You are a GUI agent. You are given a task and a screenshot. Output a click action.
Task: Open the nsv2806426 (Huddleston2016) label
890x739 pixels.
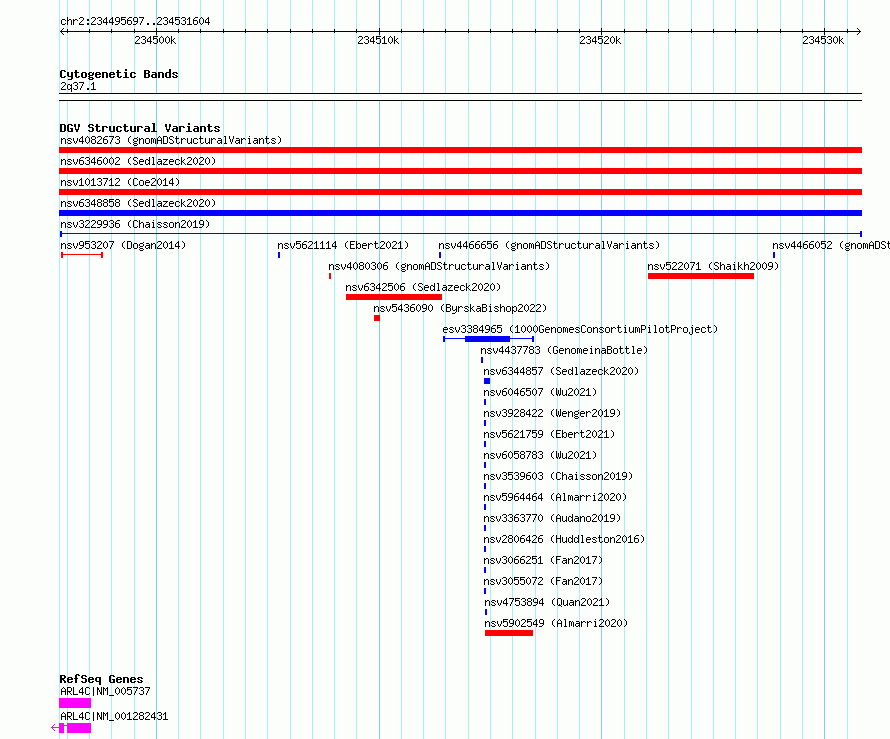[x=564, y=539]
